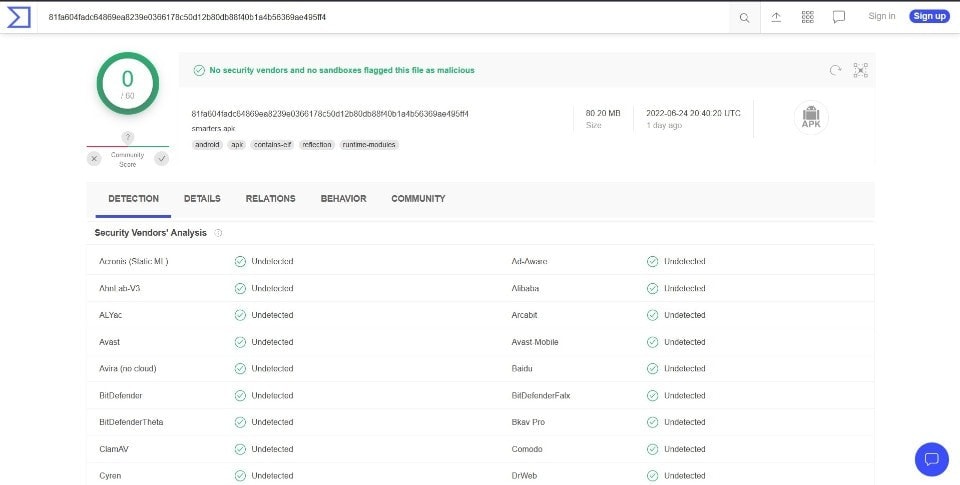Click the apk tag
This screenshot has height=485, width=960.
pyautogui.click(x=237, y=145)
